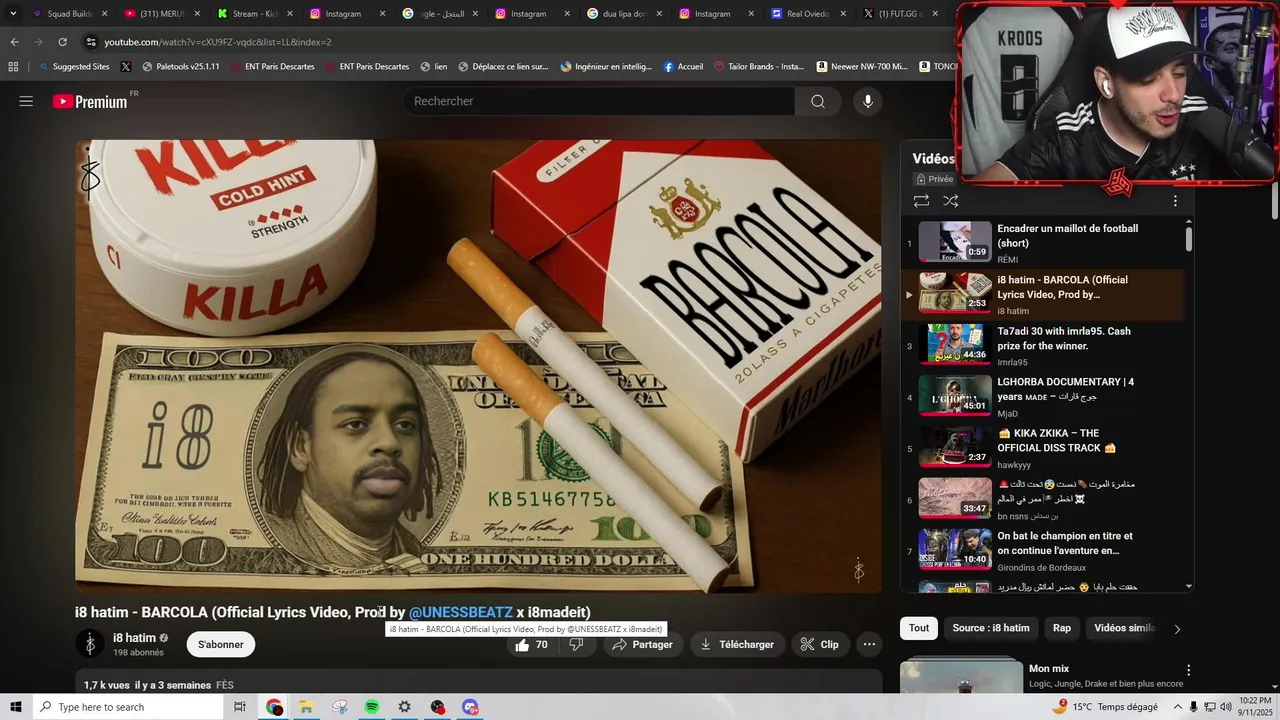Open Spotify from the taskbar
The image size is (1280, 720).
(372, 707)
